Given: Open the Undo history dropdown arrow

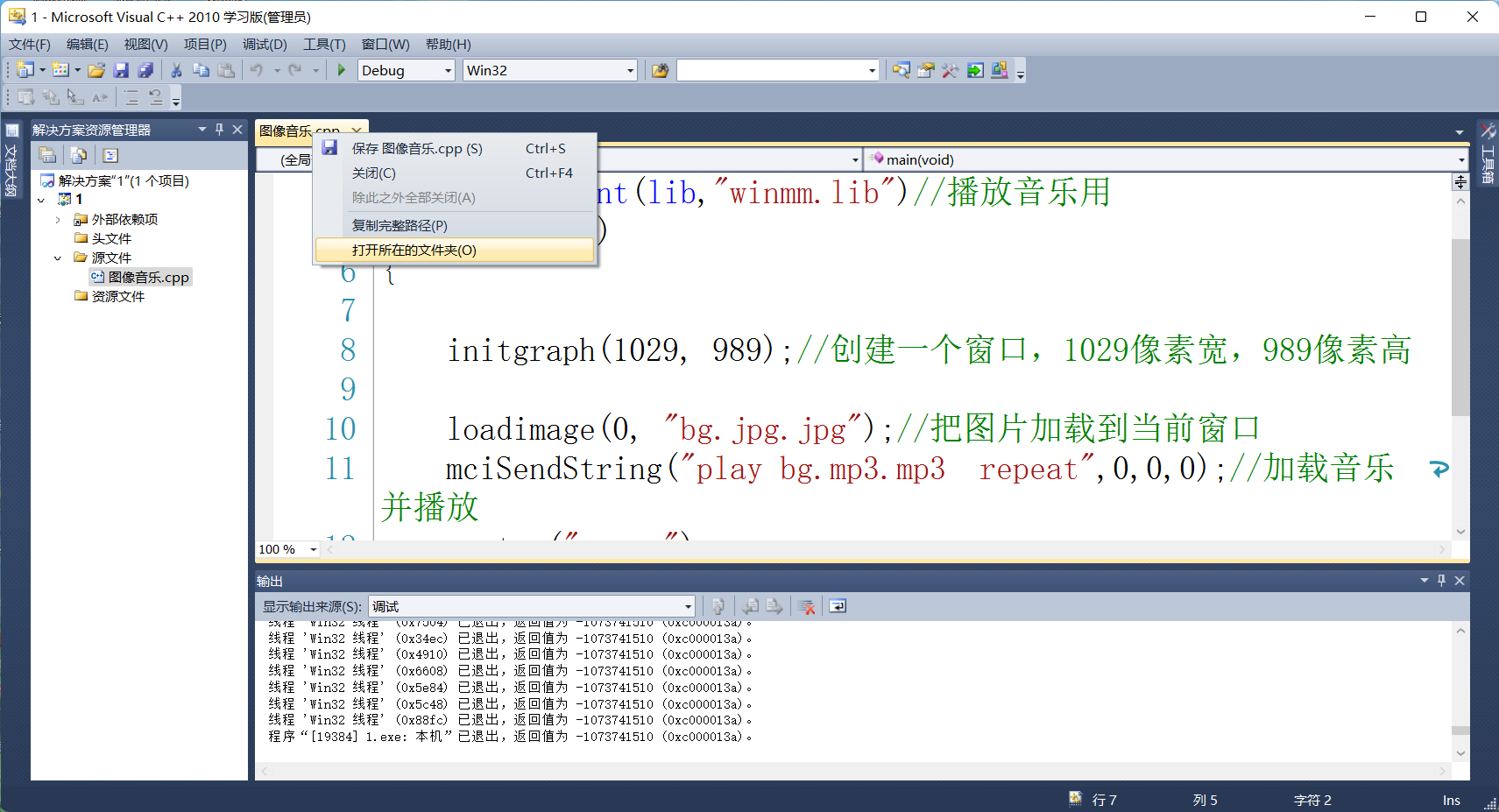Looking at the screenshot, I should coord(277,70).
